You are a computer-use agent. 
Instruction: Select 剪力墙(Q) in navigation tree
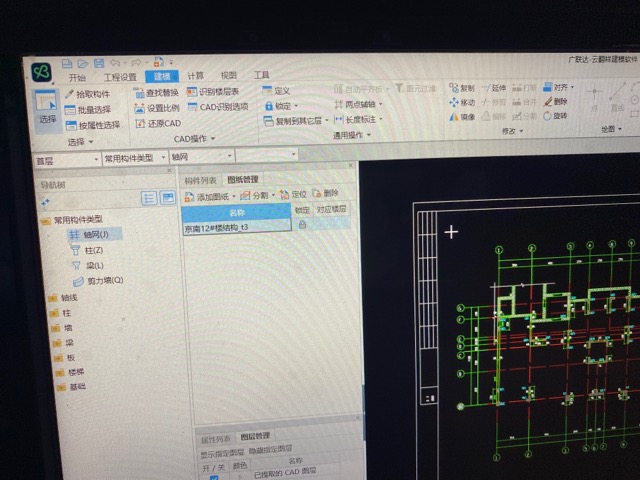tap(98, 281)
